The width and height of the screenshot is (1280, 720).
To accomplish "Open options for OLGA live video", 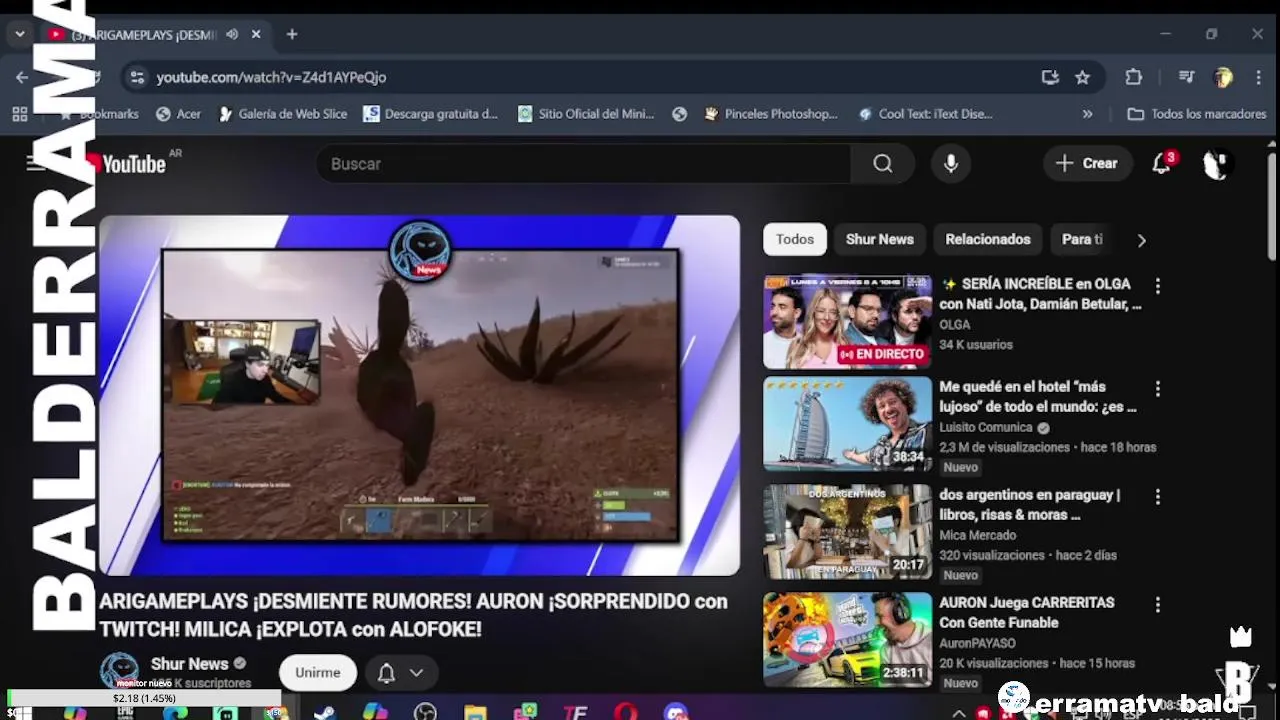I will 1158,286.
